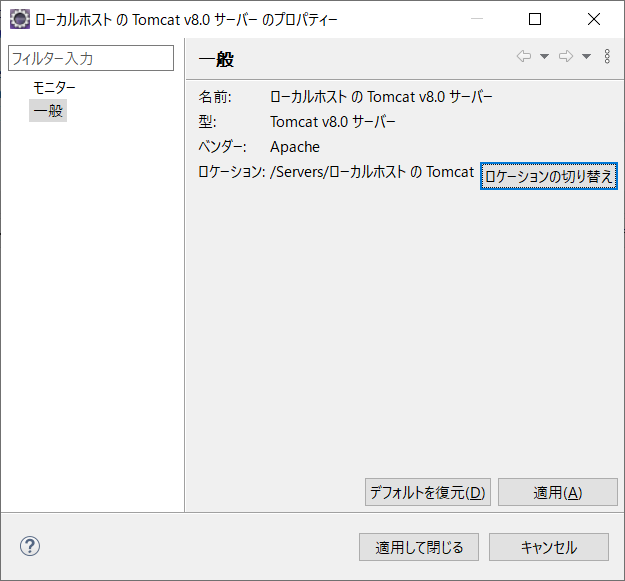625x581 pixels.
Task: Click the 名前 value ローカルホスト の Tomcat v8.0 サーバー
Action: point(381,97)
